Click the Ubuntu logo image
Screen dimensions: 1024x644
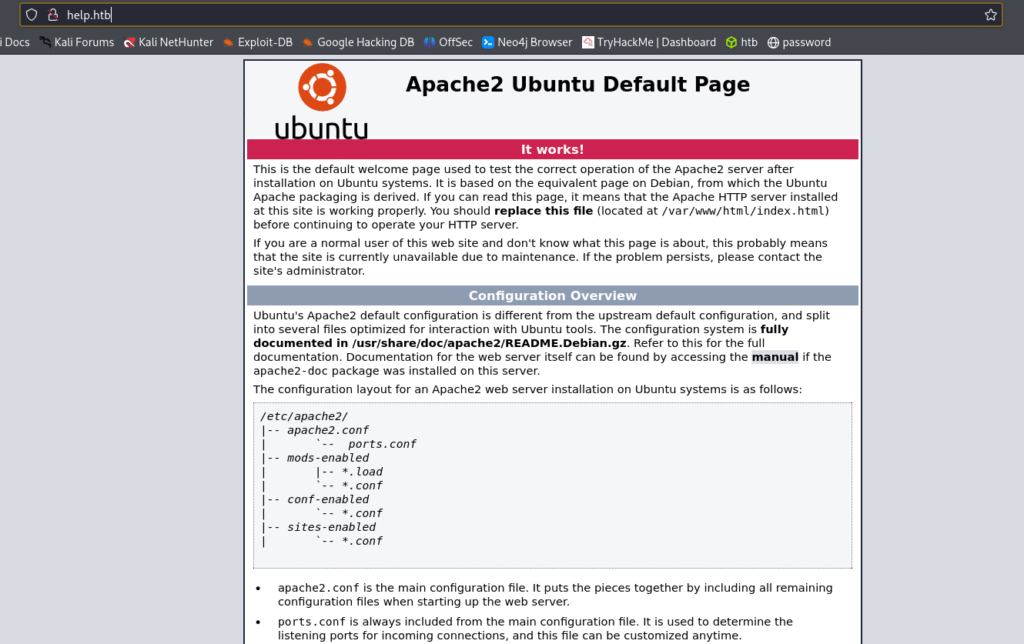321,101
